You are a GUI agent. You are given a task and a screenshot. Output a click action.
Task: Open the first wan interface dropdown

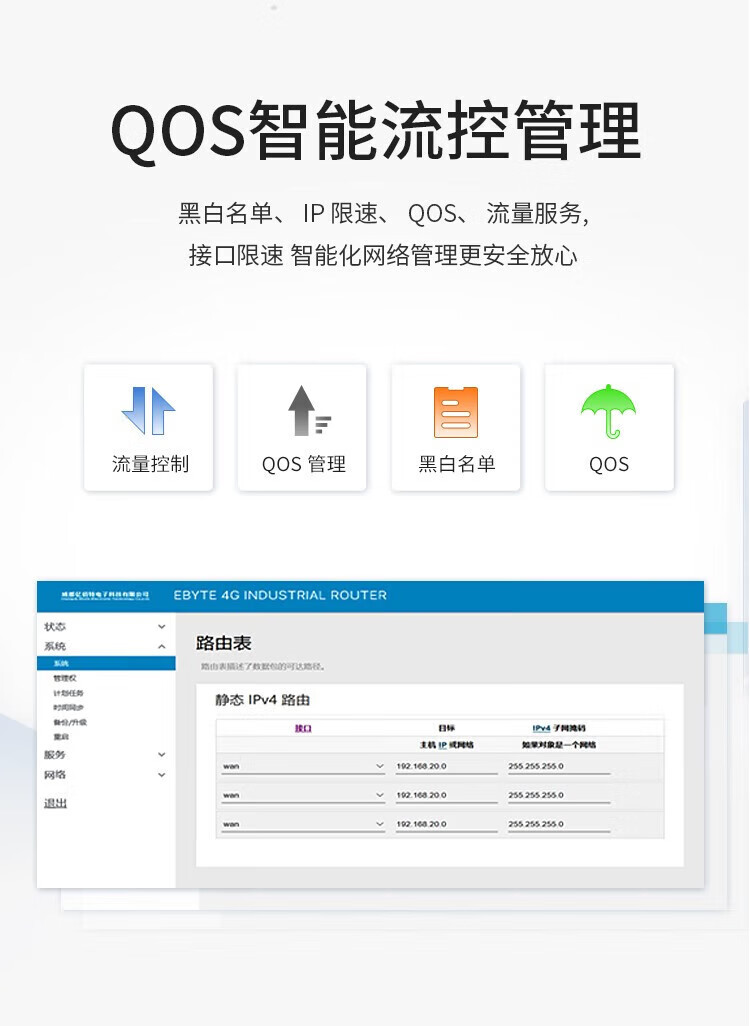(x=302, y=767)
